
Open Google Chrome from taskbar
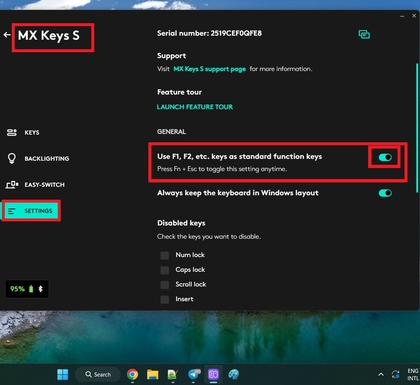coord(132,374)
